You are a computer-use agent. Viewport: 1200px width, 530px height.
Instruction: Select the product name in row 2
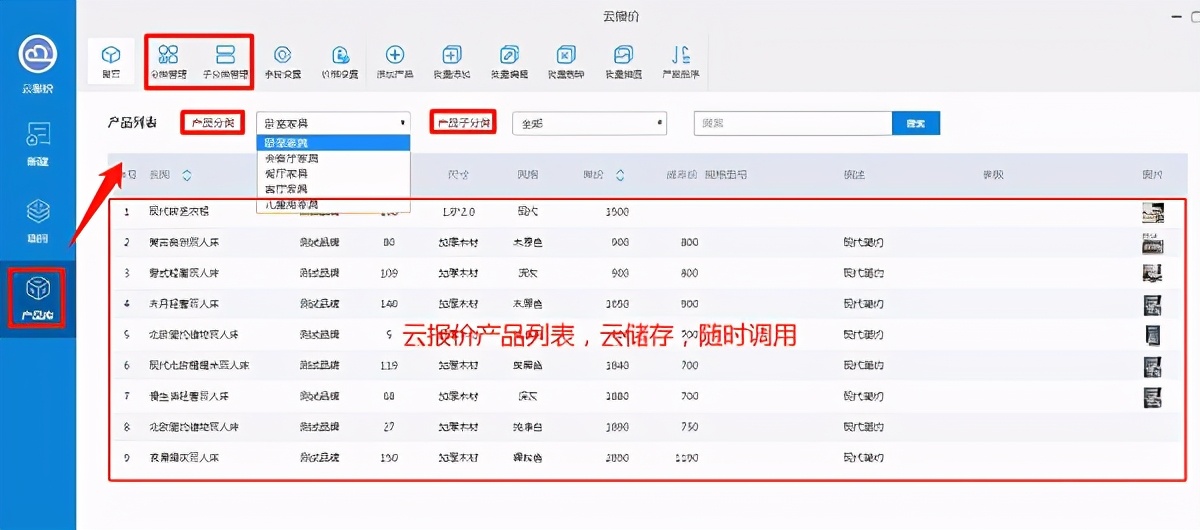click(184, 243)
